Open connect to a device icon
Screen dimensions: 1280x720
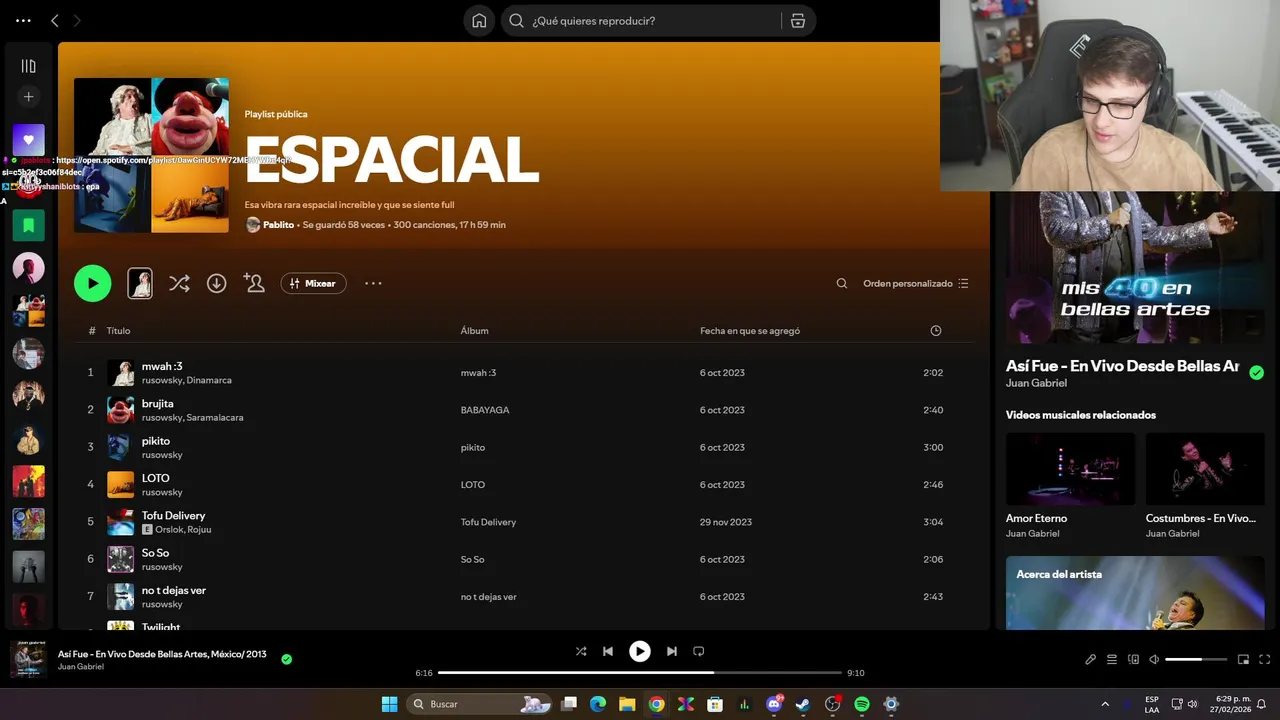pos(1133,659)
